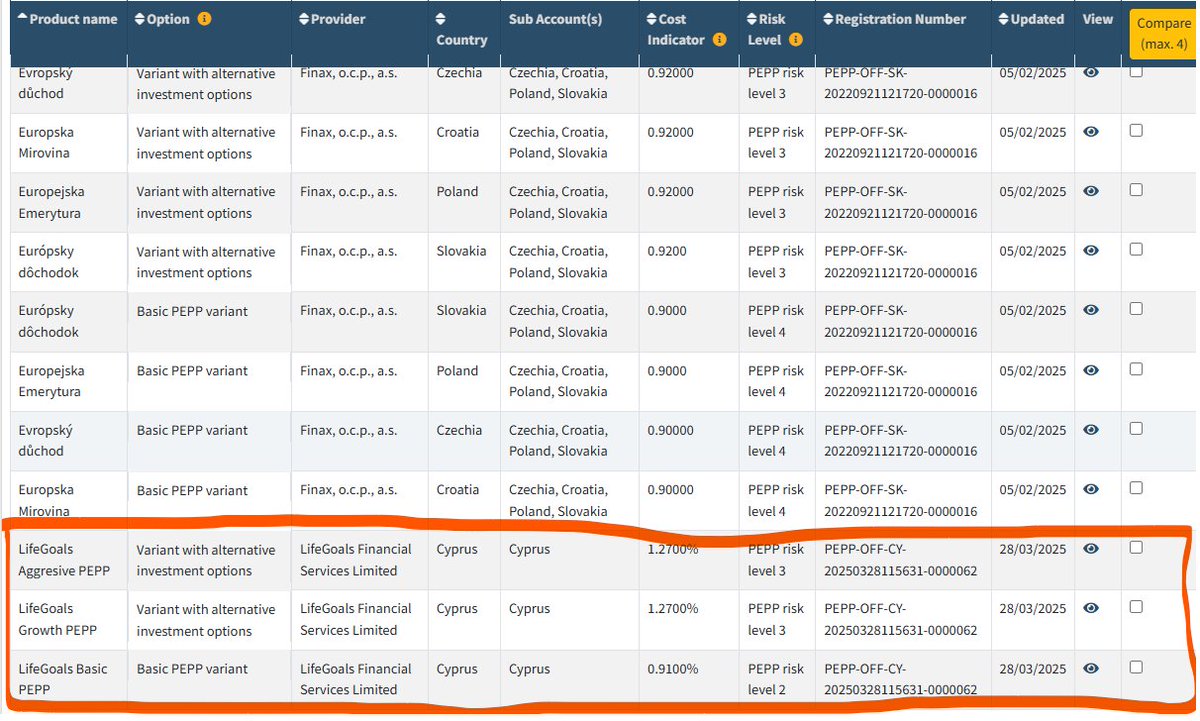Click 1.2700% cost in LifeGoals Growth PEPP row
The image size is (1200, 721).
click(673, 608)
